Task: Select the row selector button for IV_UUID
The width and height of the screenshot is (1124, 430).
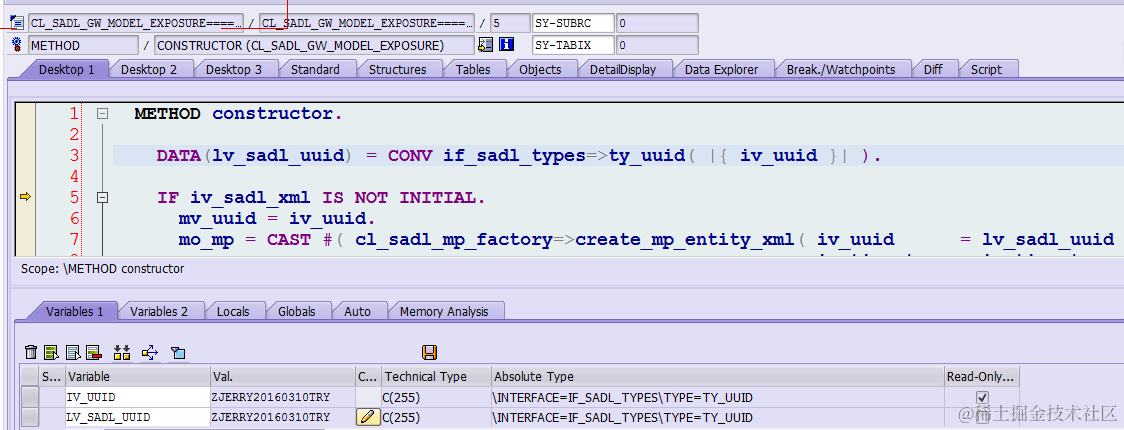Action: point(29,397)
